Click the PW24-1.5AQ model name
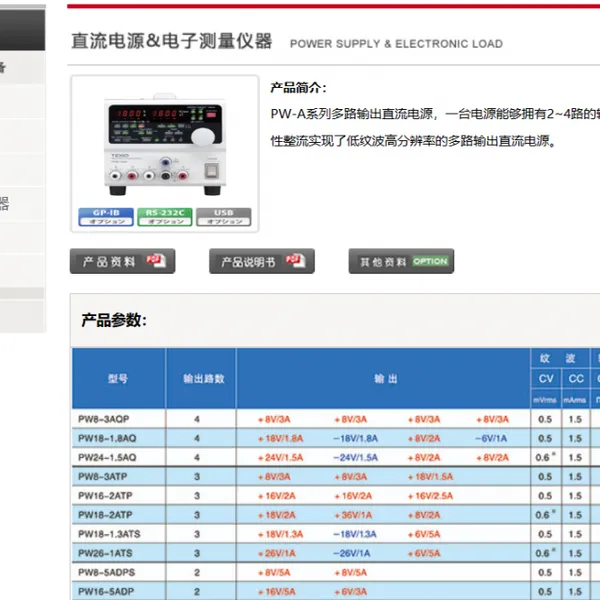The image size is (600, 600). [107, 457]
